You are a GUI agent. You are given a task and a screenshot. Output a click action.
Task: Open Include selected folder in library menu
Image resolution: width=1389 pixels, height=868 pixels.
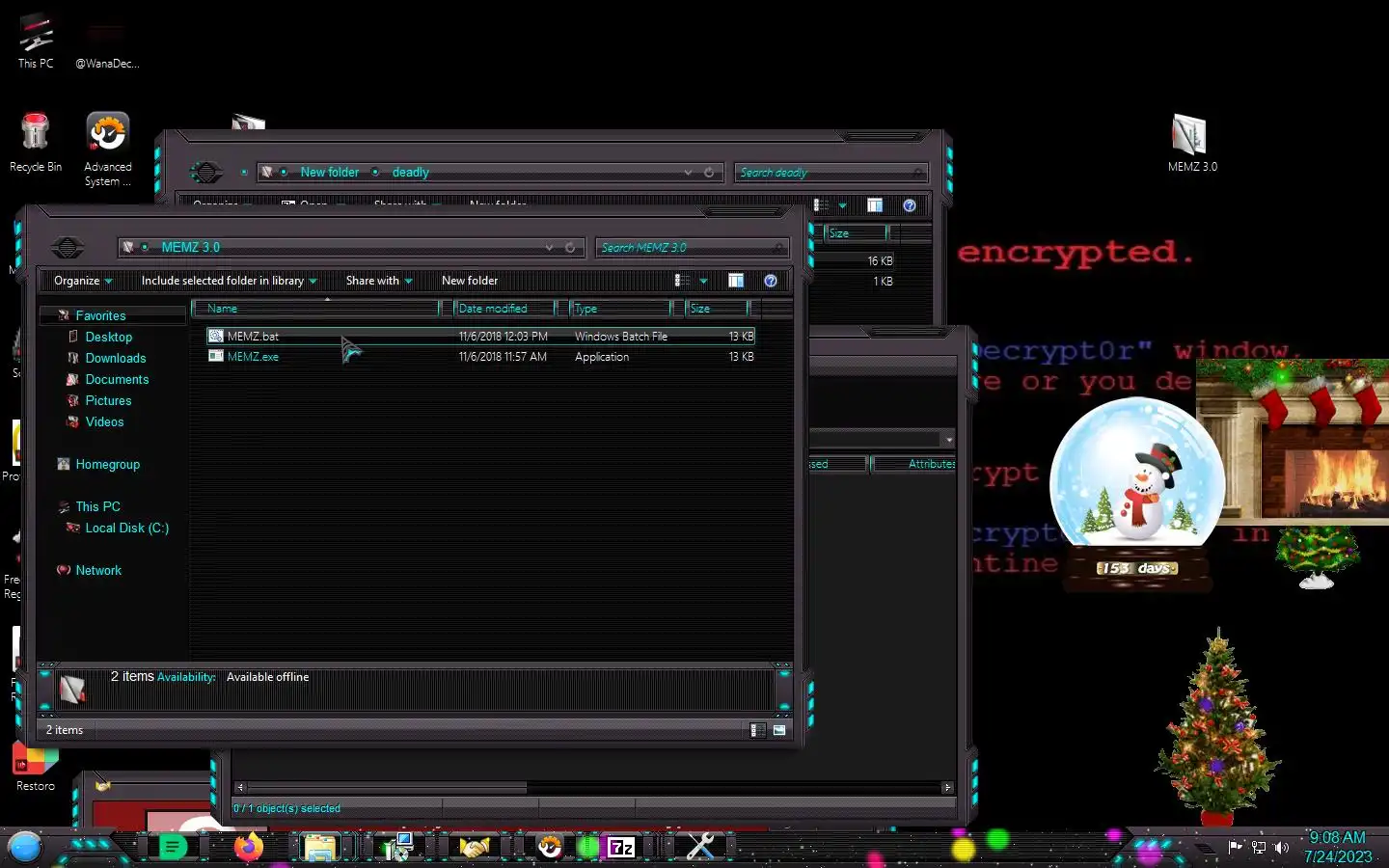[230, 281]
